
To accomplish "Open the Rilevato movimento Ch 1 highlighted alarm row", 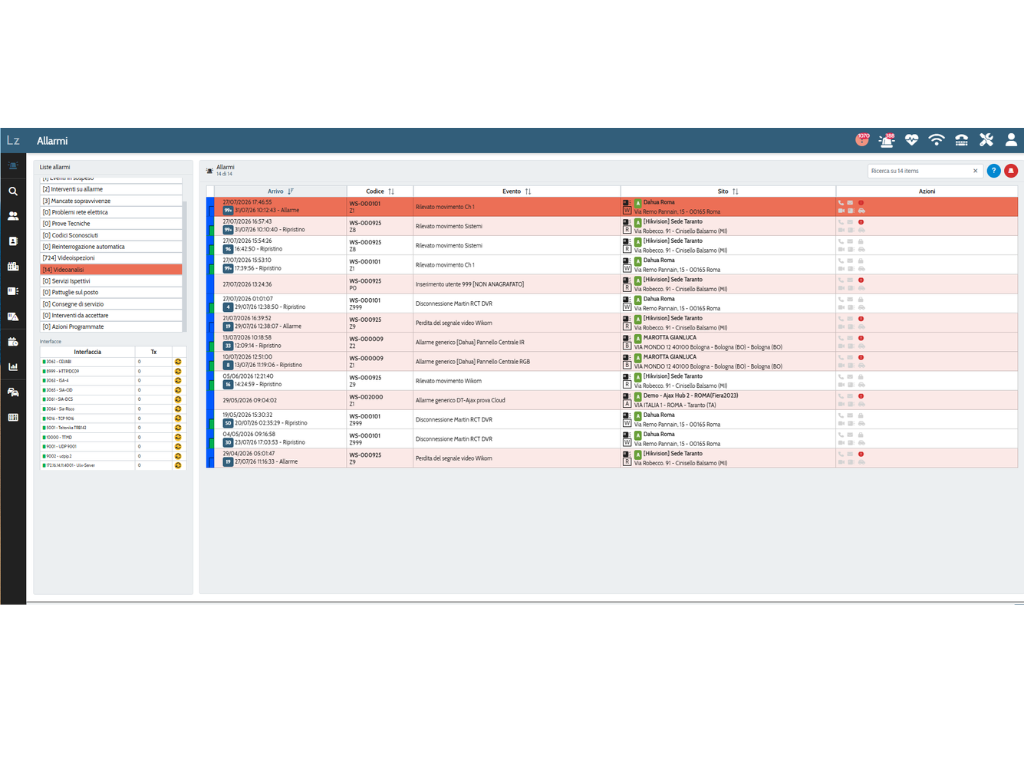I will point(612,207).
